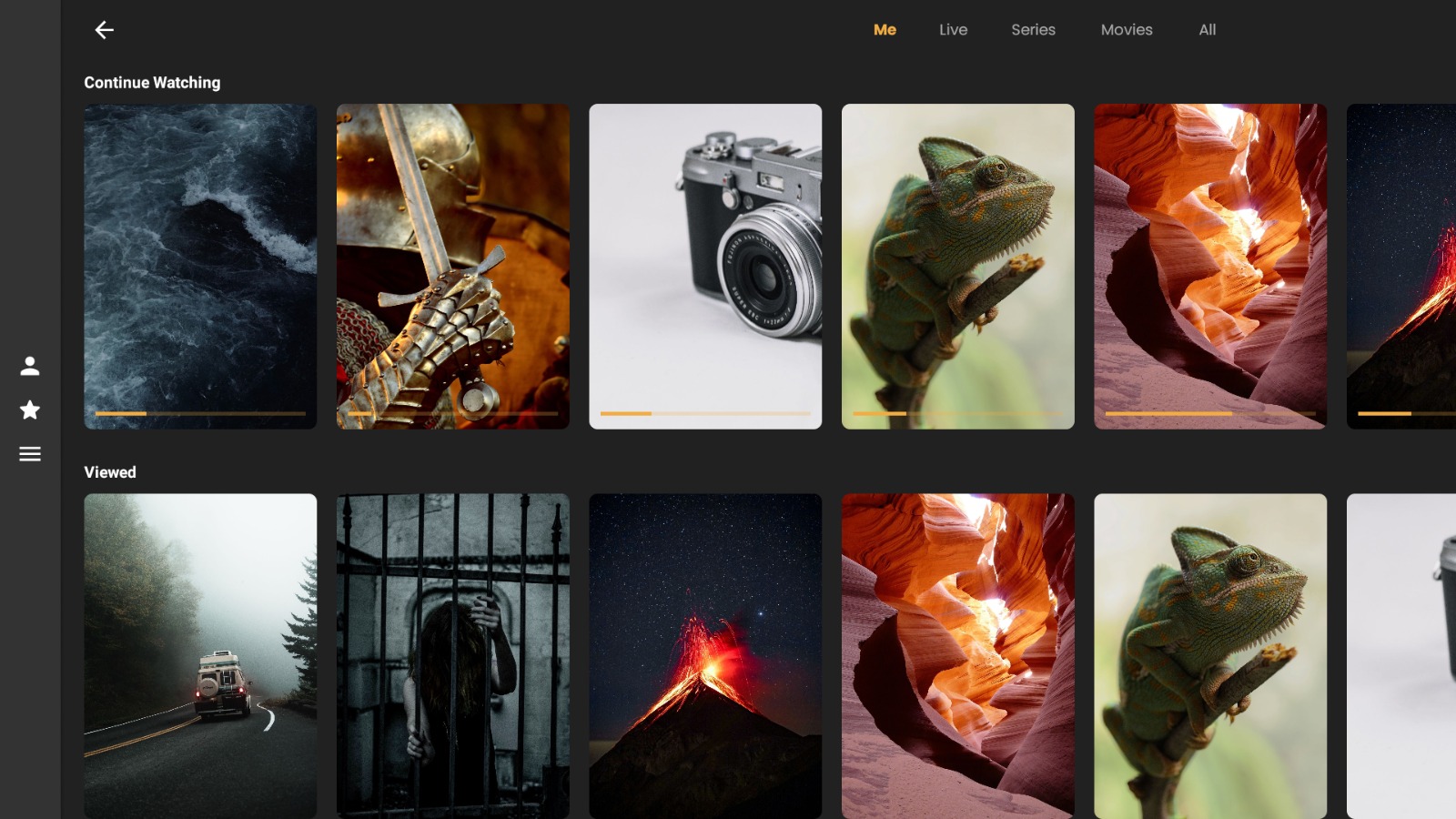The width and height of the screenshot is (1456, 819).
Task: Switch to the All tab
Action: pyautogui.click(x=1207, y=30)
